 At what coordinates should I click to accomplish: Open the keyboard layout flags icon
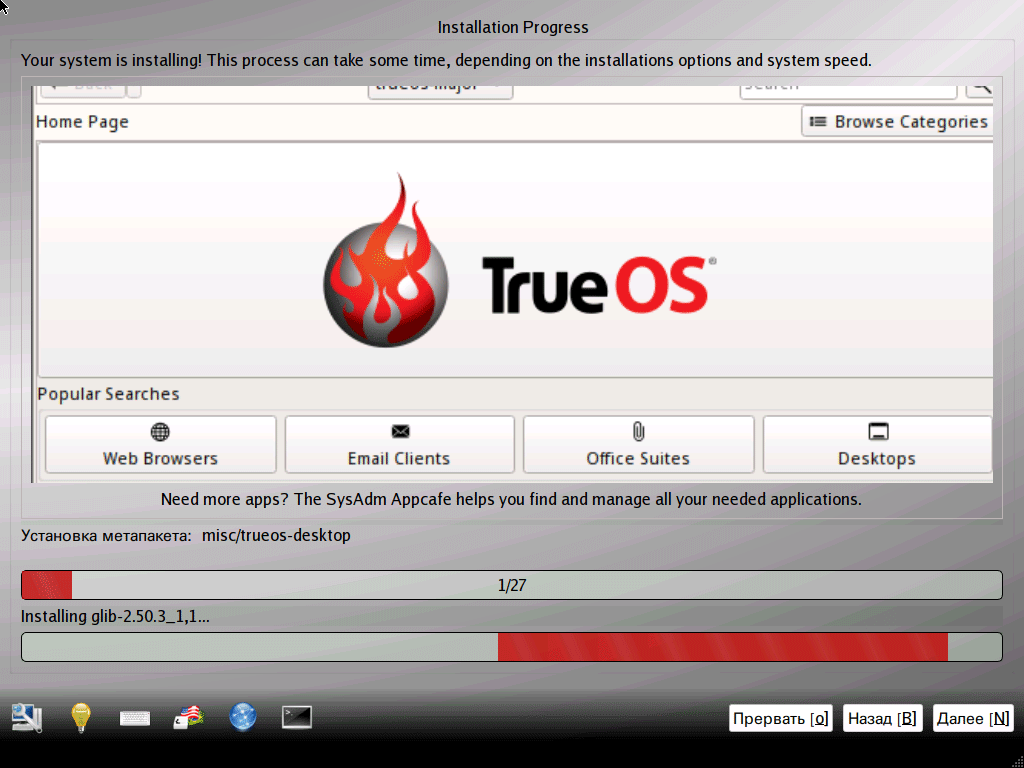click(189, 718)
